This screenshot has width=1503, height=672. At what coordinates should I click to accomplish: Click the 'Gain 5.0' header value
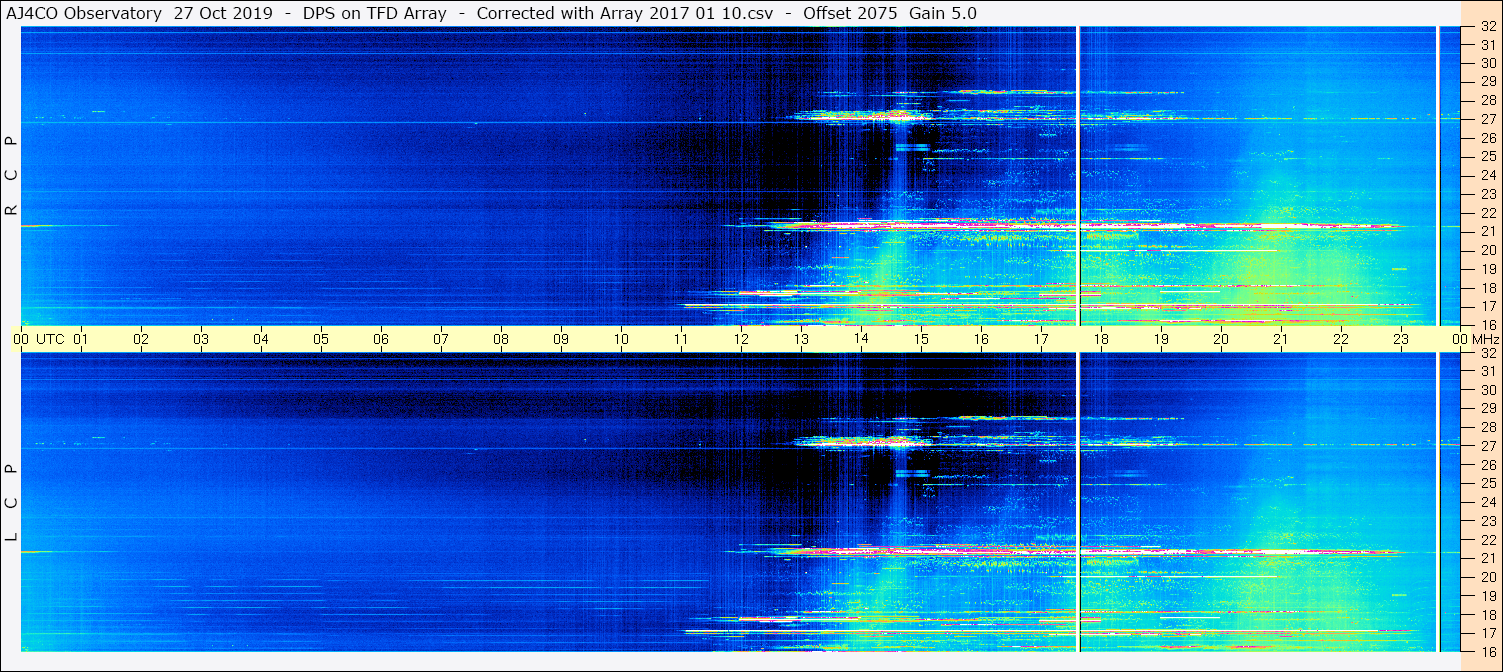943,13
